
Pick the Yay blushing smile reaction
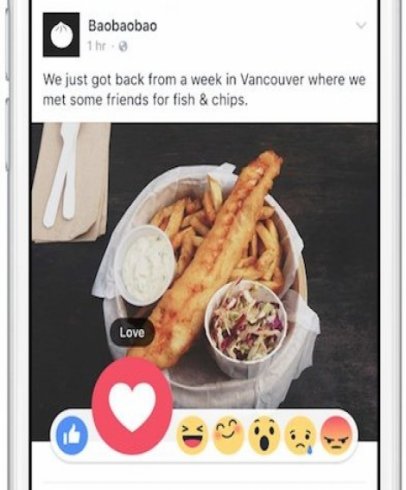coord(229,435)
